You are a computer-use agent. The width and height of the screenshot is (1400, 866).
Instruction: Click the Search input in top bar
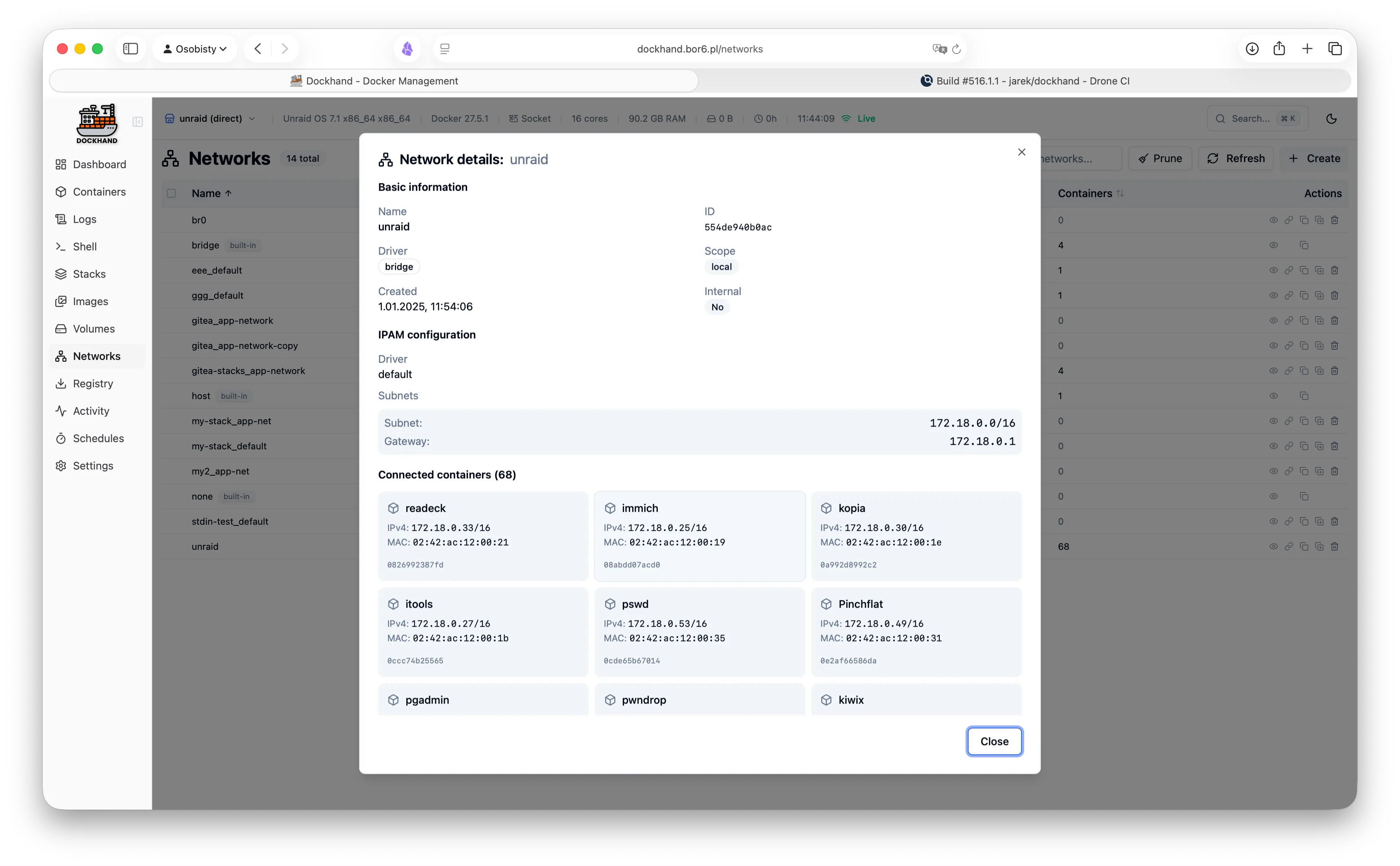pos(1250,119)
